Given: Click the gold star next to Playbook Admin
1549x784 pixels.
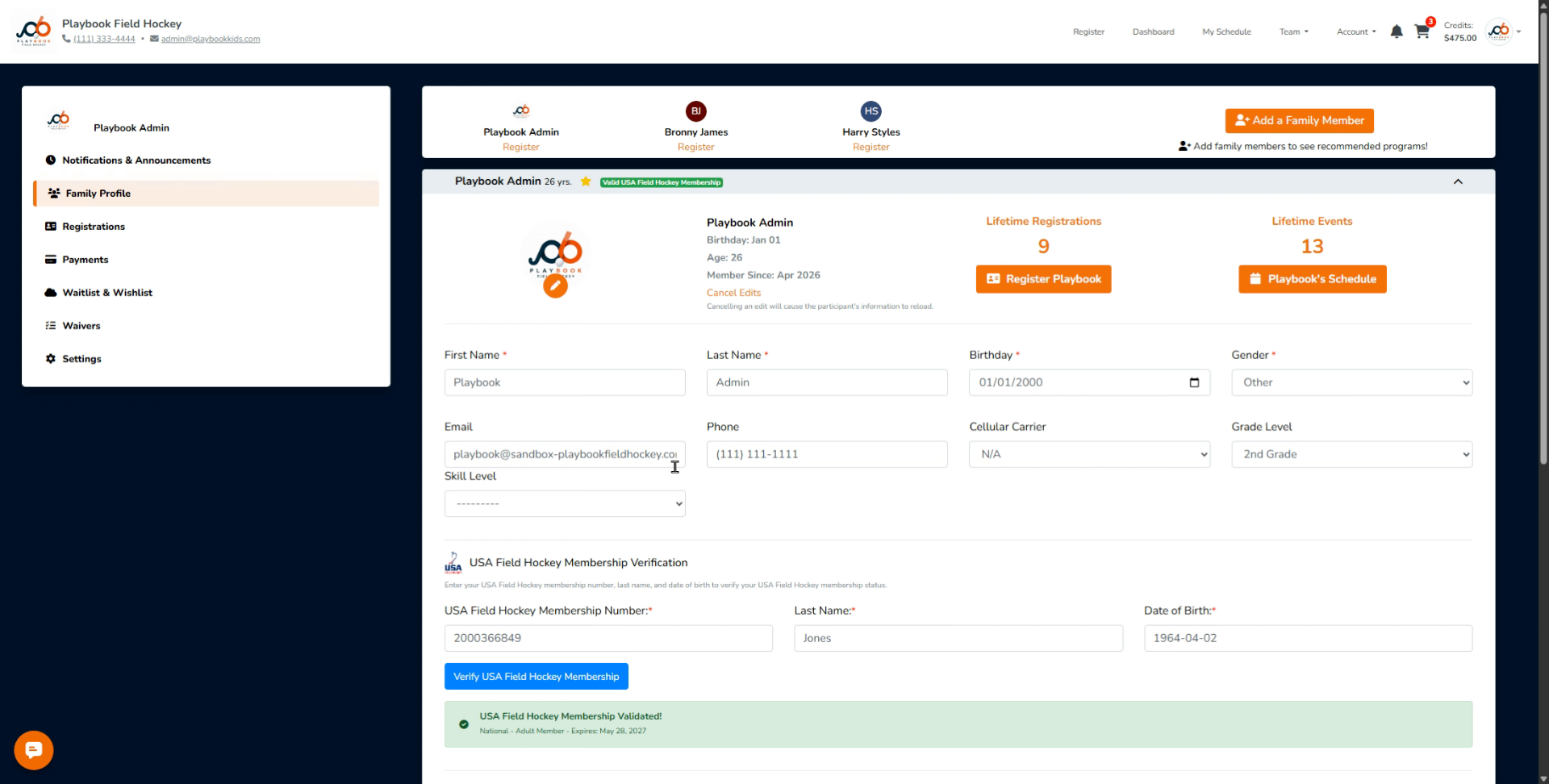Looking at the screenshot, I should [586, 181].
